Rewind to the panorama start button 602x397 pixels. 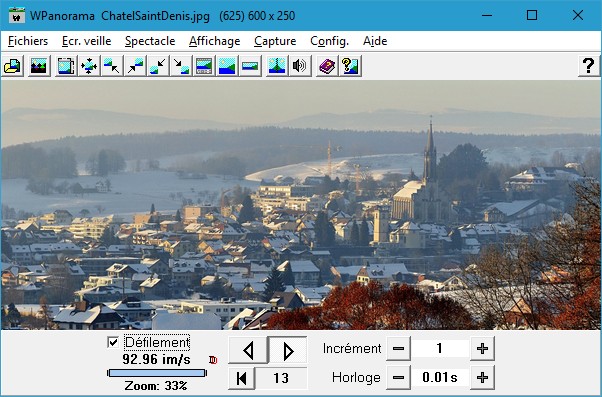242,378
